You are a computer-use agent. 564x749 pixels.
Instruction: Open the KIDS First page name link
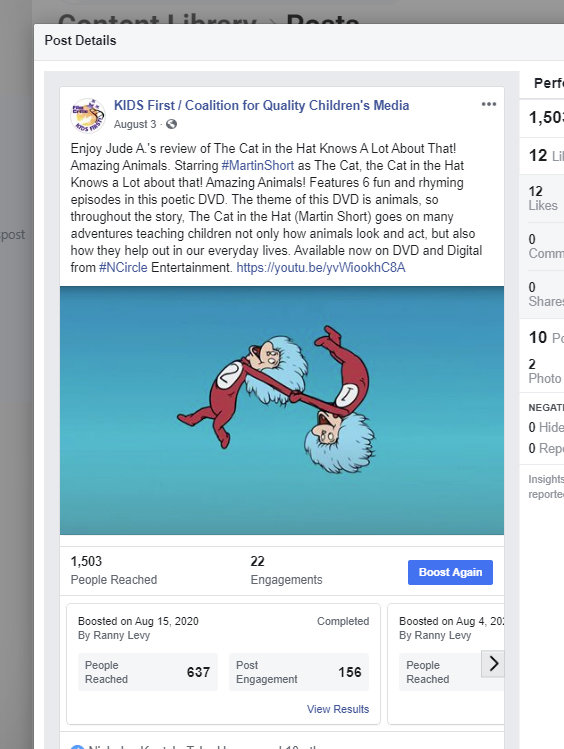pyautogui.click(x=261, y=105)
